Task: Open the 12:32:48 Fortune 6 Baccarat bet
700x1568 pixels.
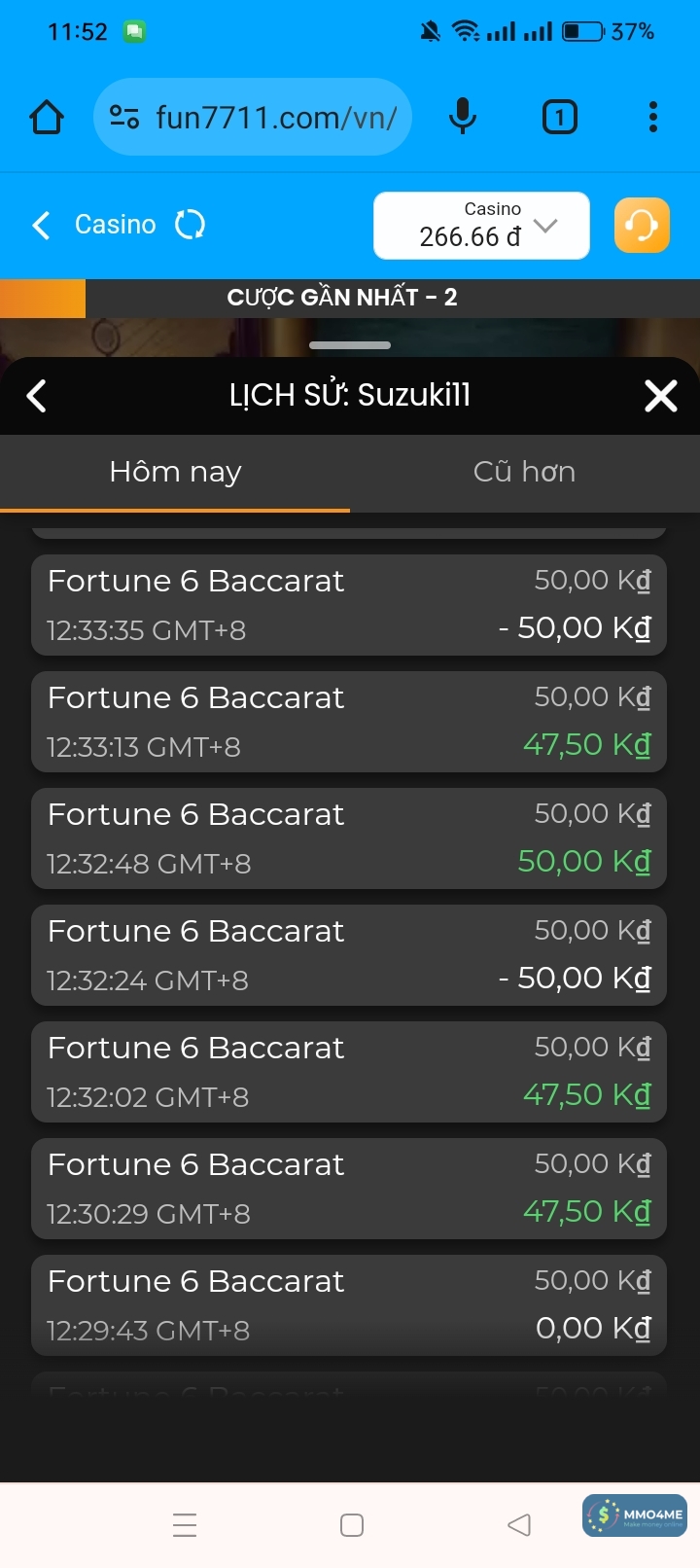Action: coord(349,838)
